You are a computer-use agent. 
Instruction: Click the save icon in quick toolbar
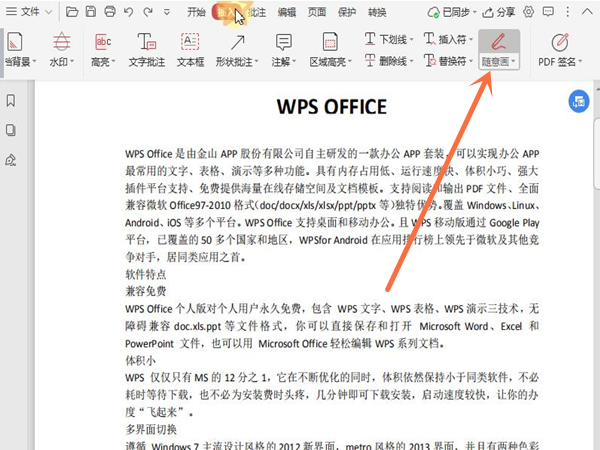91,13
